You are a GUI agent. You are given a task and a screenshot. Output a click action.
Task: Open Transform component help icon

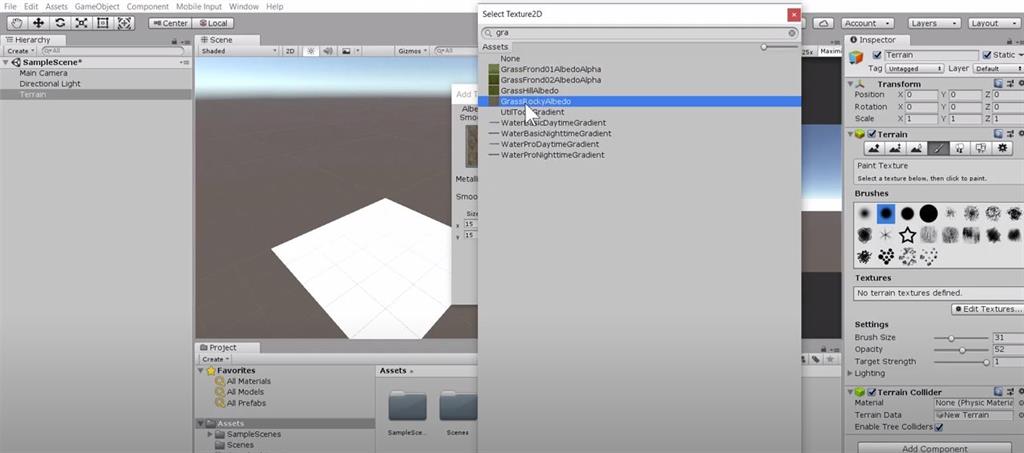[999, 84]
